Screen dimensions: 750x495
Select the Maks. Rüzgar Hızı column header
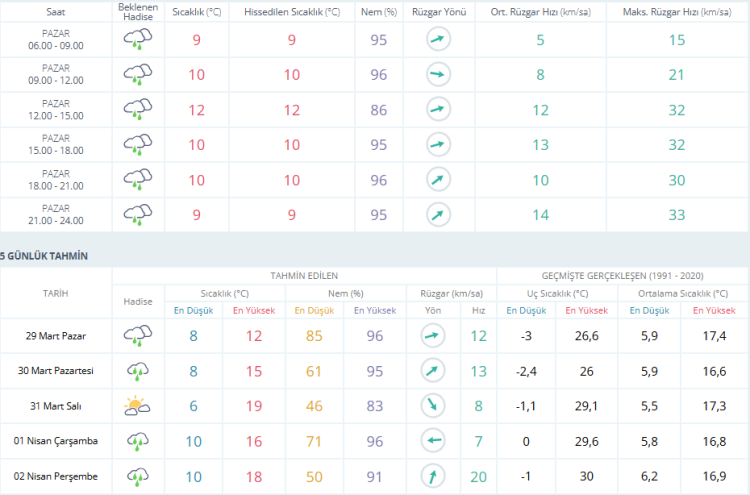pos(677,11)
